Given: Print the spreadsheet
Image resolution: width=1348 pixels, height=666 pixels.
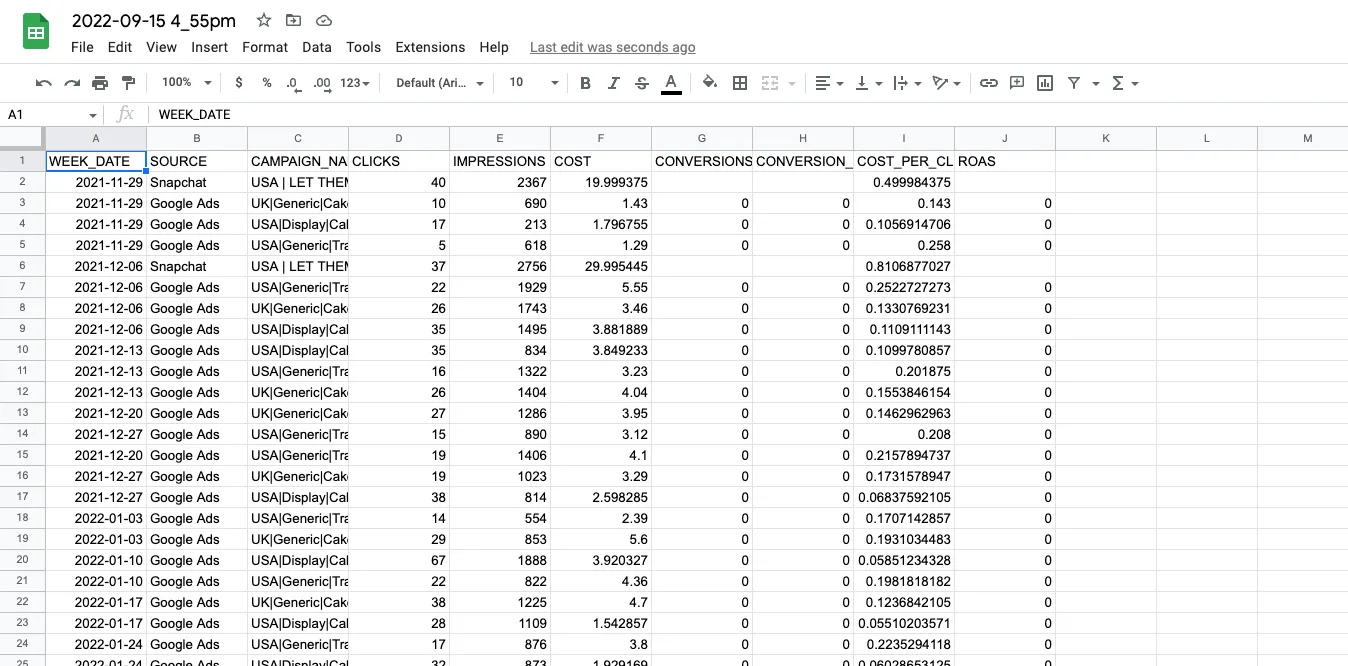Looking at the screenshot, I should tap(100, 83).
